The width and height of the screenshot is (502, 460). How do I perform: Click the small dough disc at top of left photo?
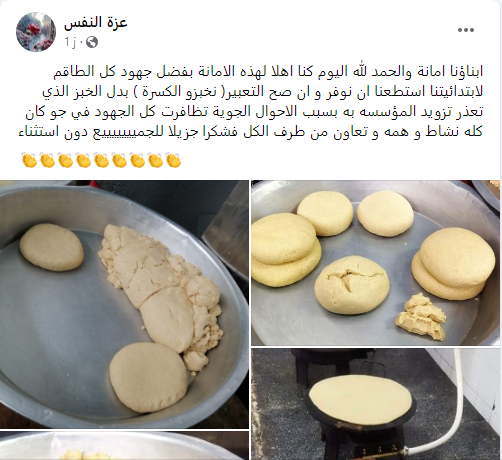pos(51,247)
